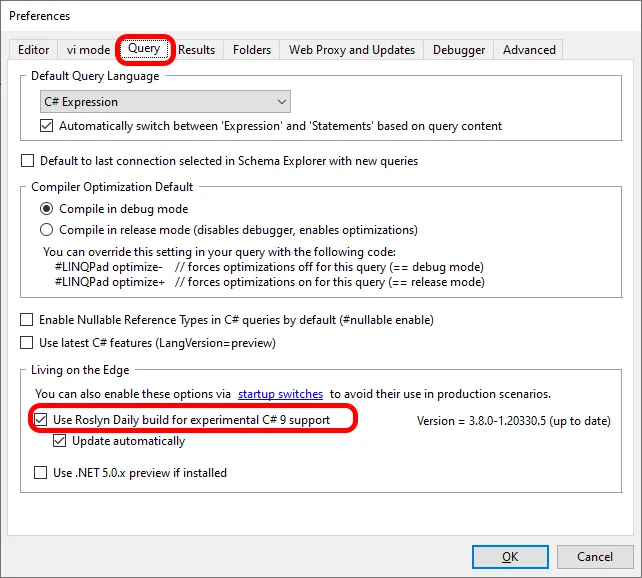Choose Compile in release mode option

coord(46,230)
